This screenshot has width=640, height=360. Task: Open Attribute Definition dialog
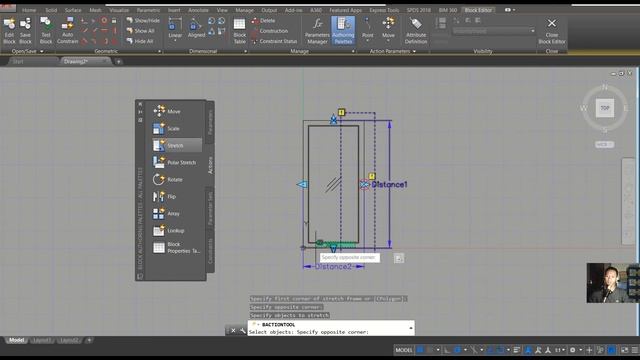416,31
